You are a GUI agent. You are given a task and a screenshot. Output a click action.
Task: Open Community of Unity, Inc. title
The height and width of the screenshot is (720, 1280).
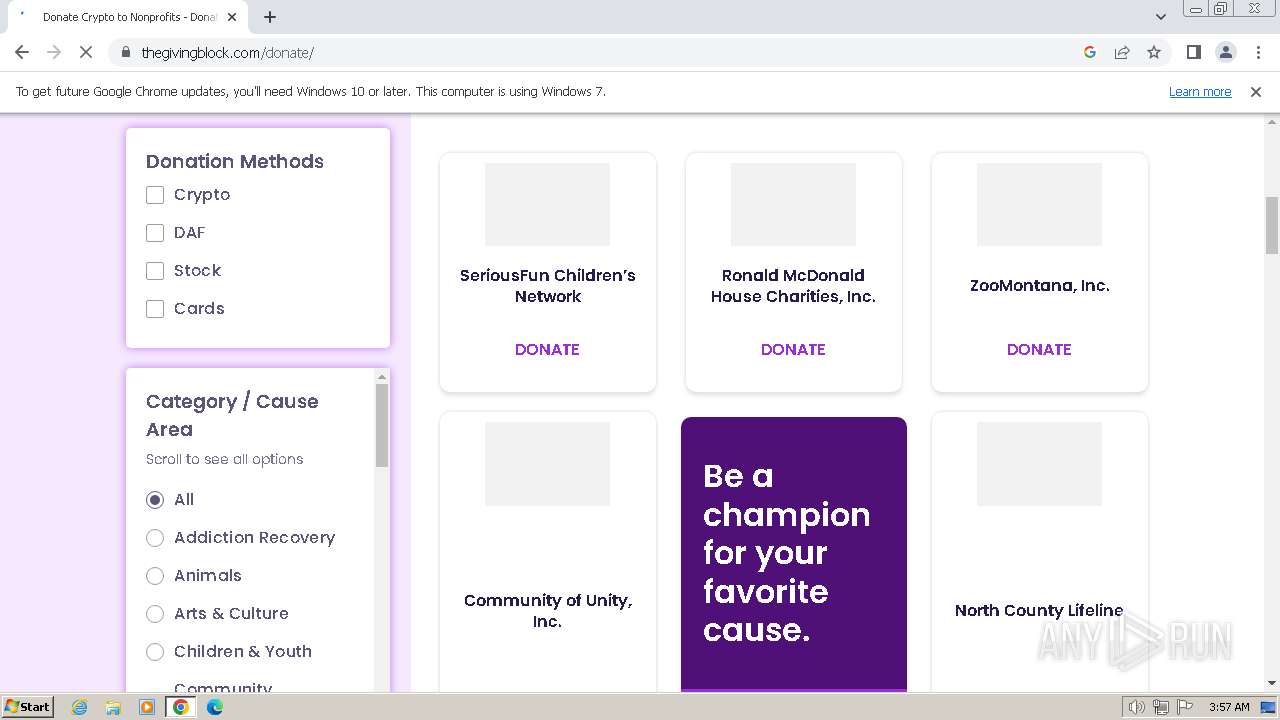(547, 611)
